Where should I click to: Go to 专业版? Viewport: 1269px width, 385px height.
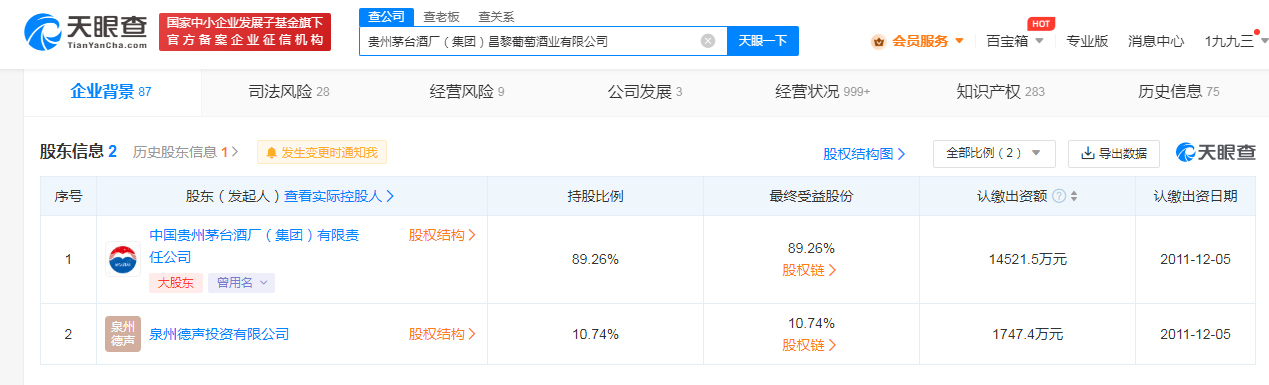(x=1087, y=41)
